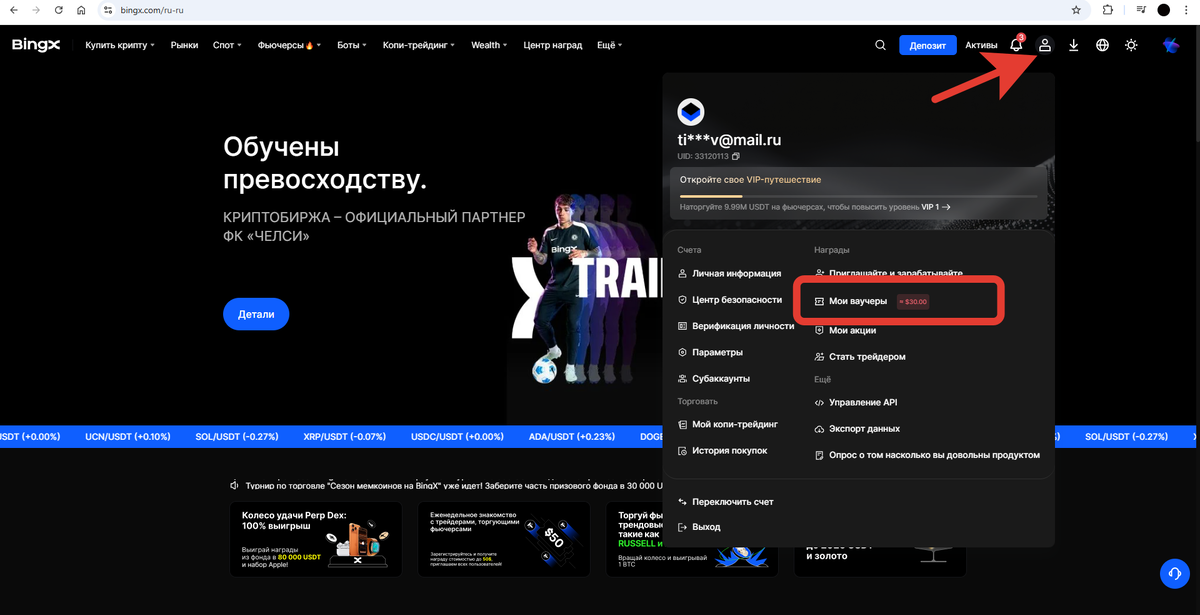Click UCN/USDT (+0.10%) ticker

click(x=128, y=436)
